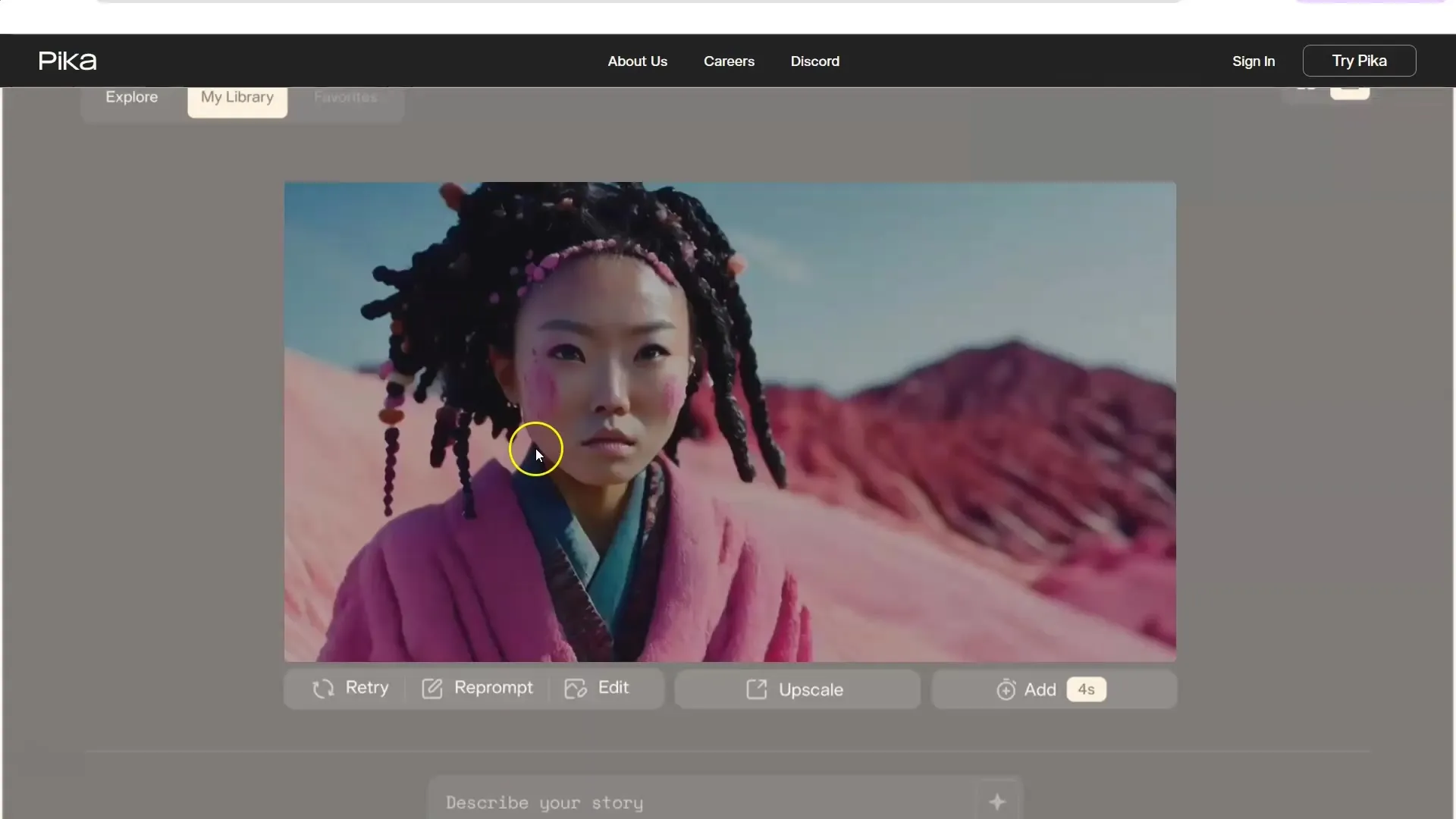Open the About Us menu item
The width and height of the screenshot is (1456, 819).
(x=637, y=61)
